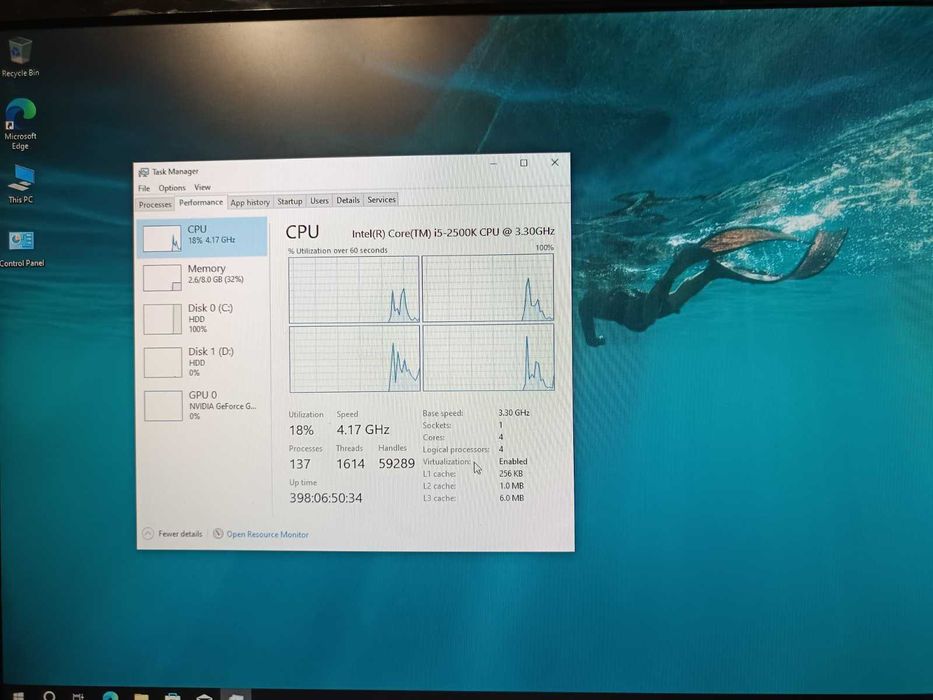
Task: Click the 1.0 MB L2 cache value
Action: pos(511,486)
